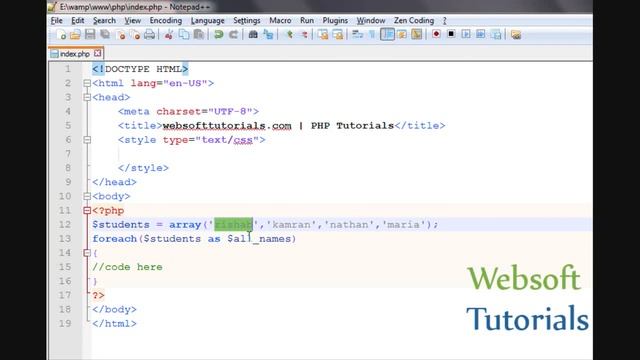Screen dimensions: 640x360
Task: Click line number 19 in the margin
Action: 65,324
